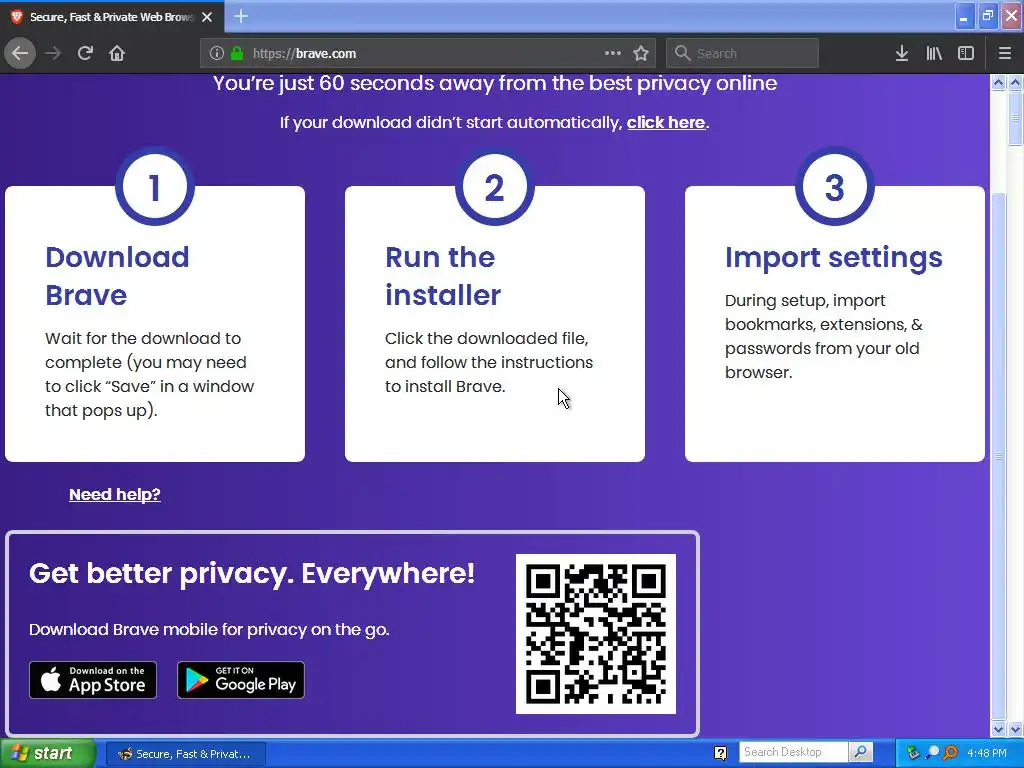Click the orange magnifier tray icon

click(950, 753)
